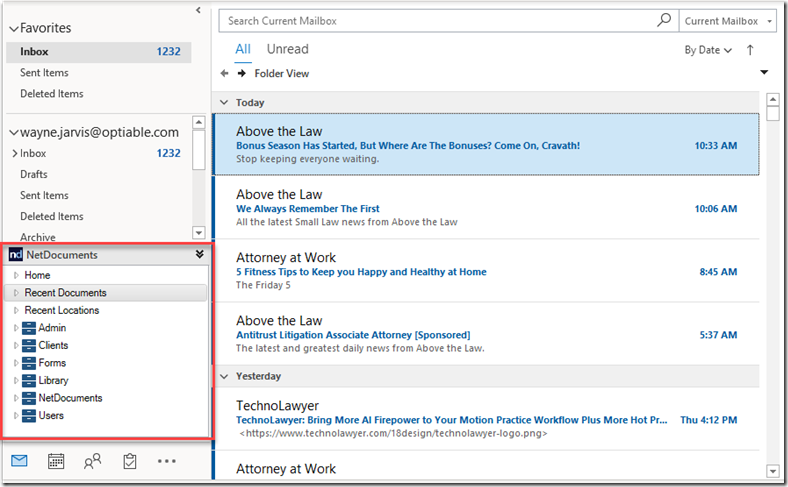Open the Drafts folder
This screenshot has width=788, height=487.
[x=34, y=174]
